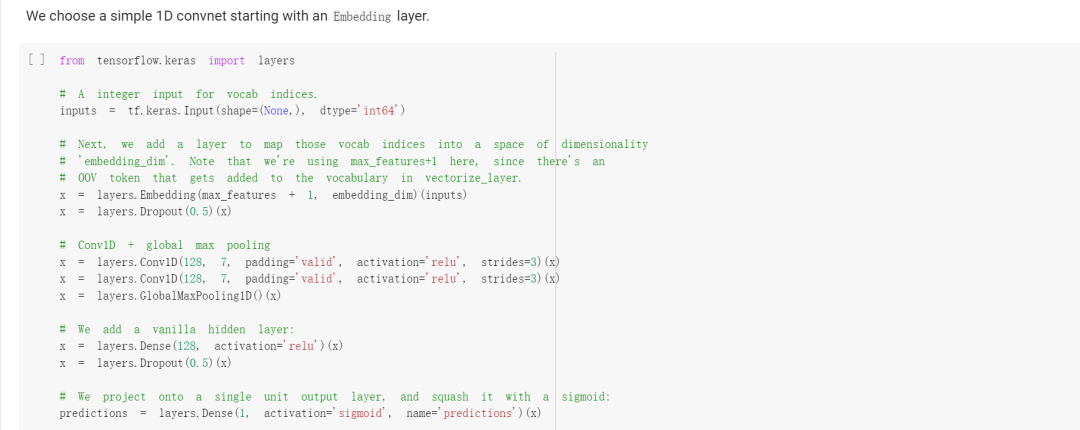Click the inline Embedding code word in the description
This screenshot has height=430, width=1080.
point(359,17)
